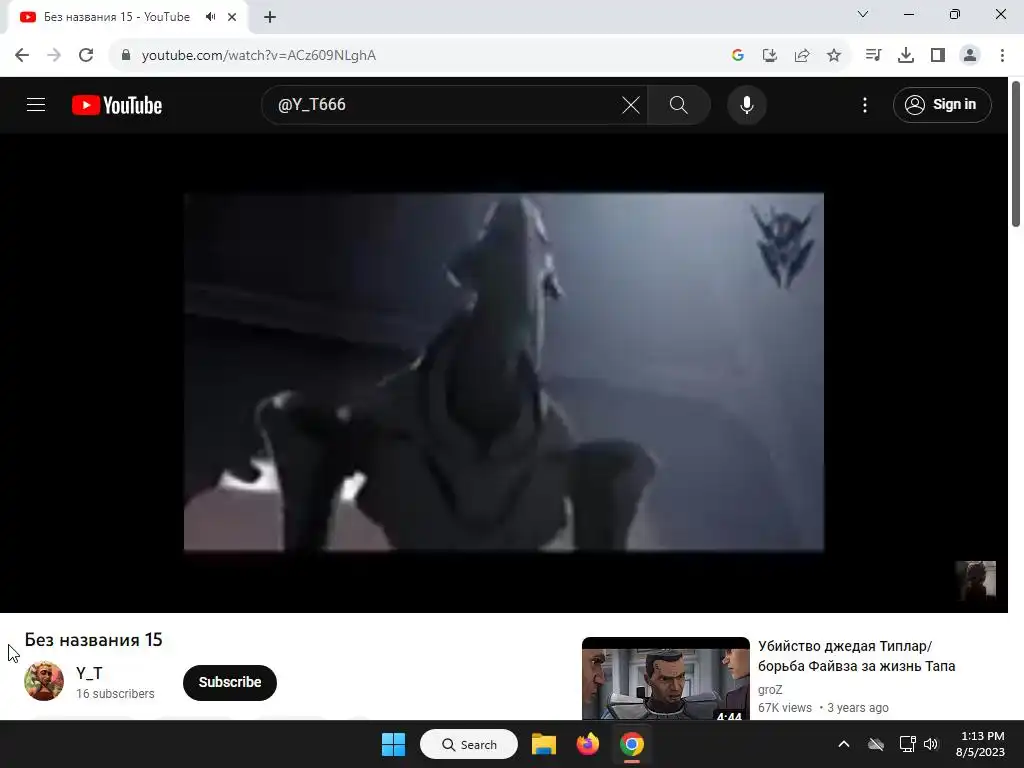Open network settings tray icon

[907, 744]
